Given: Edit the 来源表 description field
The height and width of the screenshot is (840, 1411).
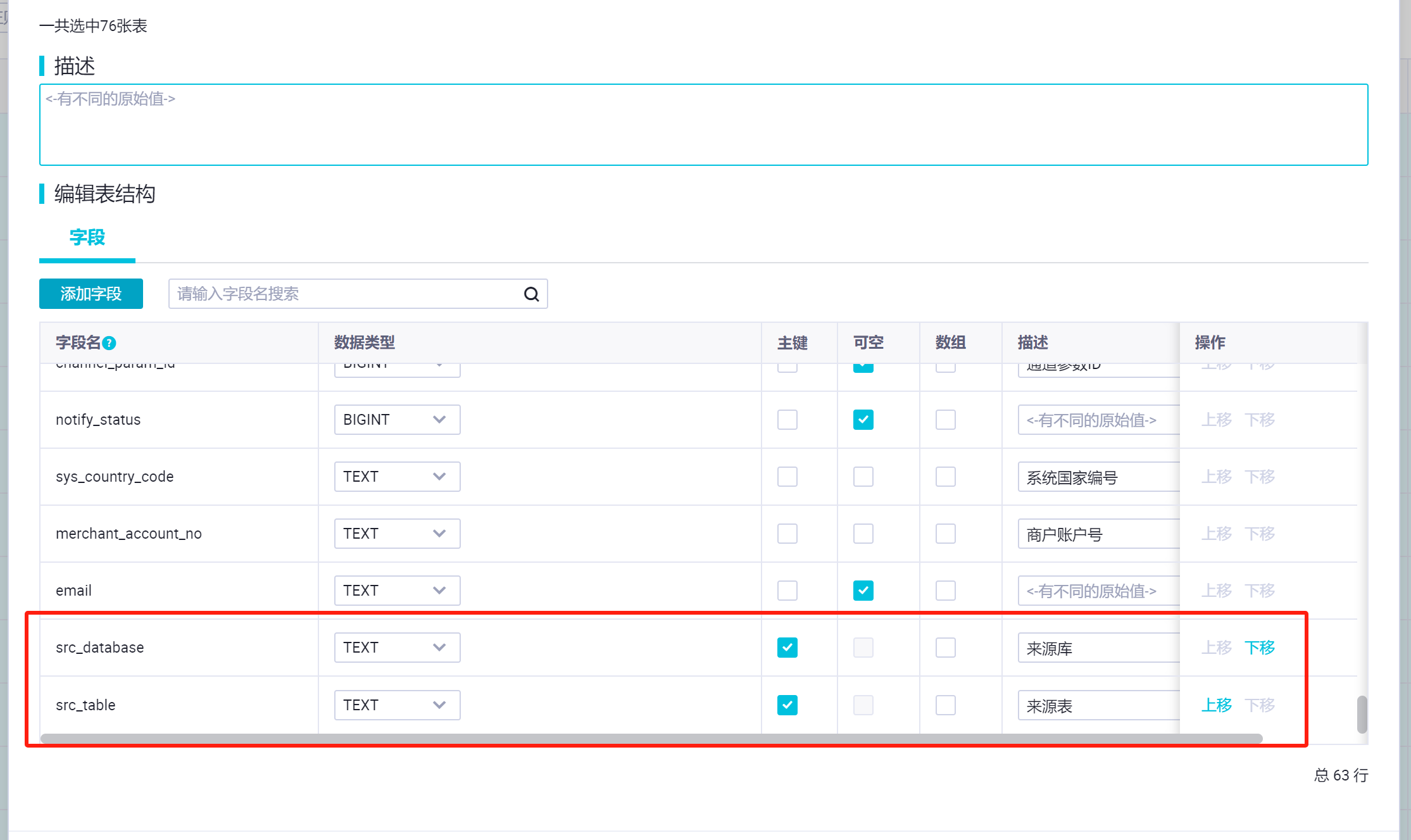Looking at the screenshot, I should [1098, 705].
